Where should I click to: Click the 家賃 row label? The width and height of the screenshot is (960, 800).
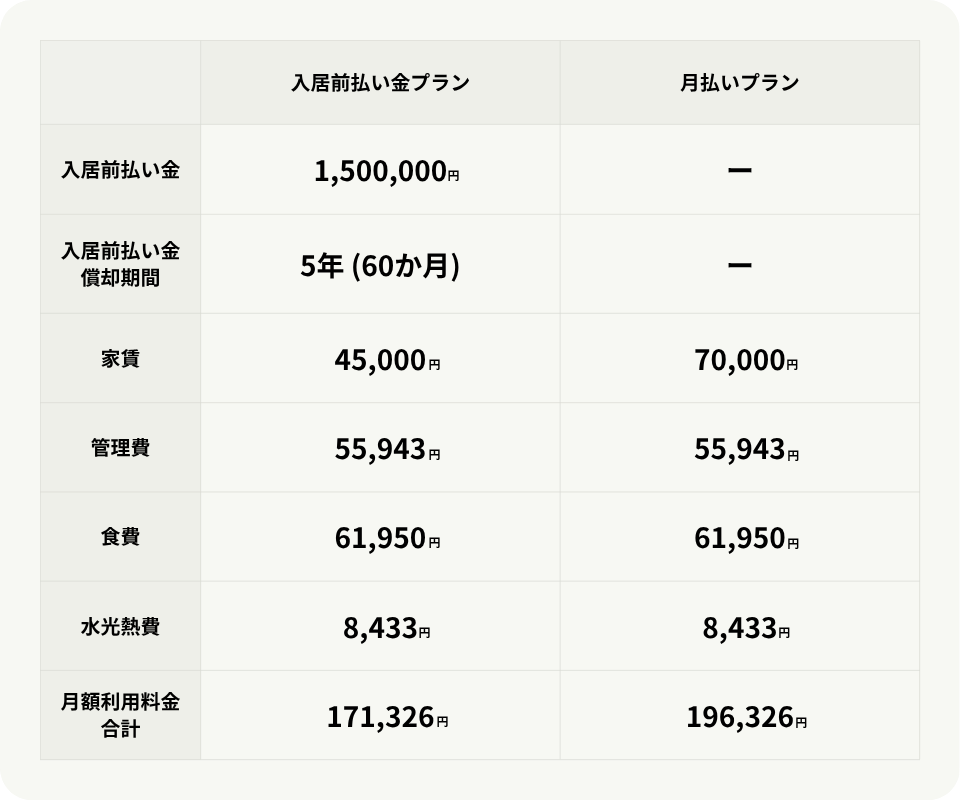pyautogui.click(x=120, y=358)
